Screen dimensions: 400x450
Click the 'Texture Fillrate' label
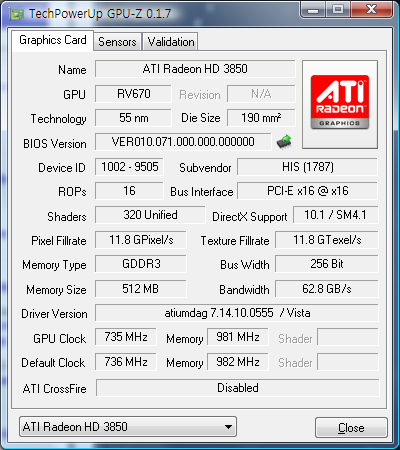[235, 241]
